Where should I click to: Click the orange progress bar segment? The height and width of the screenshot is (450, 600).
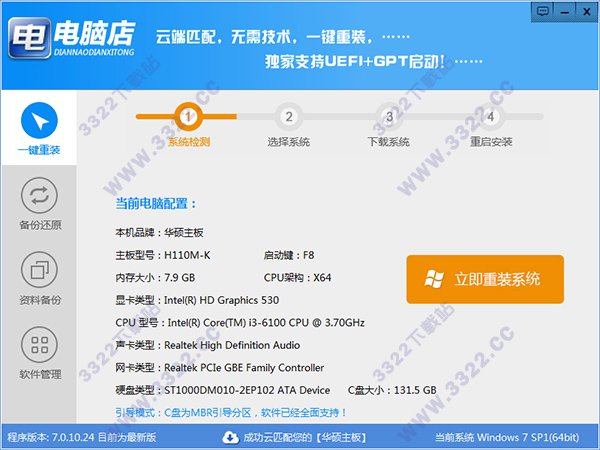click(186, 116)
